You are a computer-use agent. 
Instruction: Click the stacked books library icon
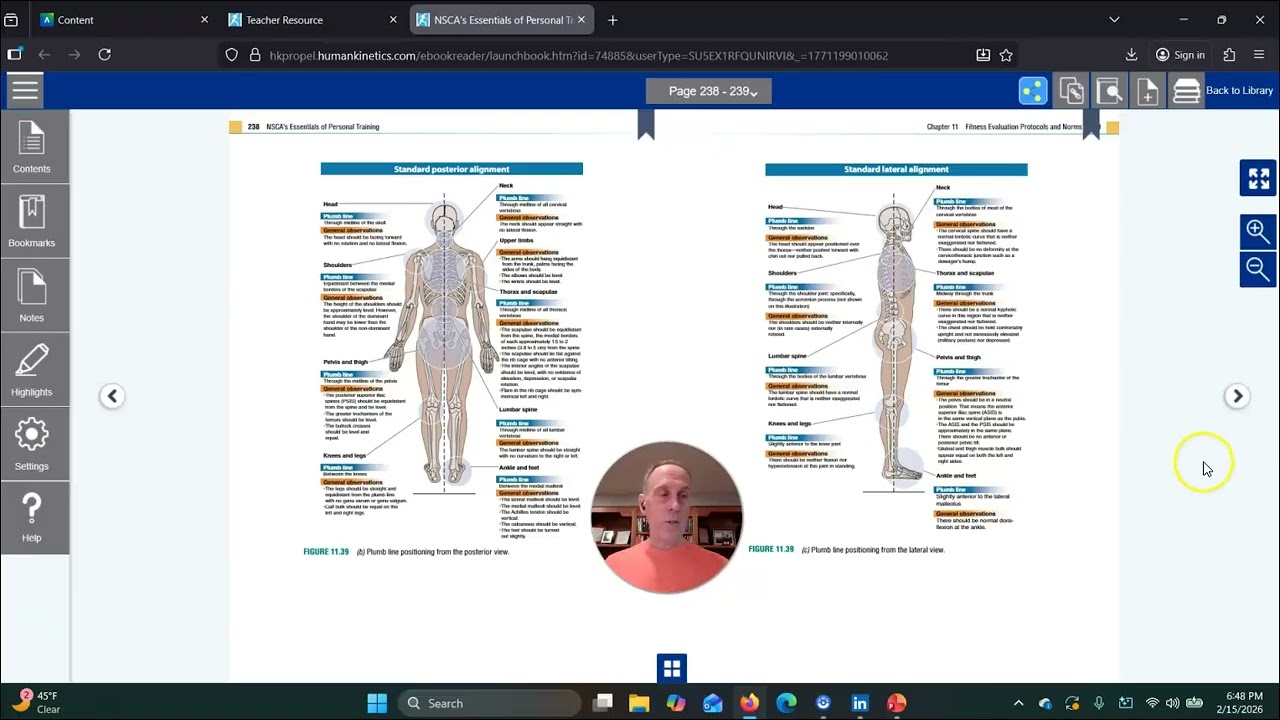click(1186, 91)
